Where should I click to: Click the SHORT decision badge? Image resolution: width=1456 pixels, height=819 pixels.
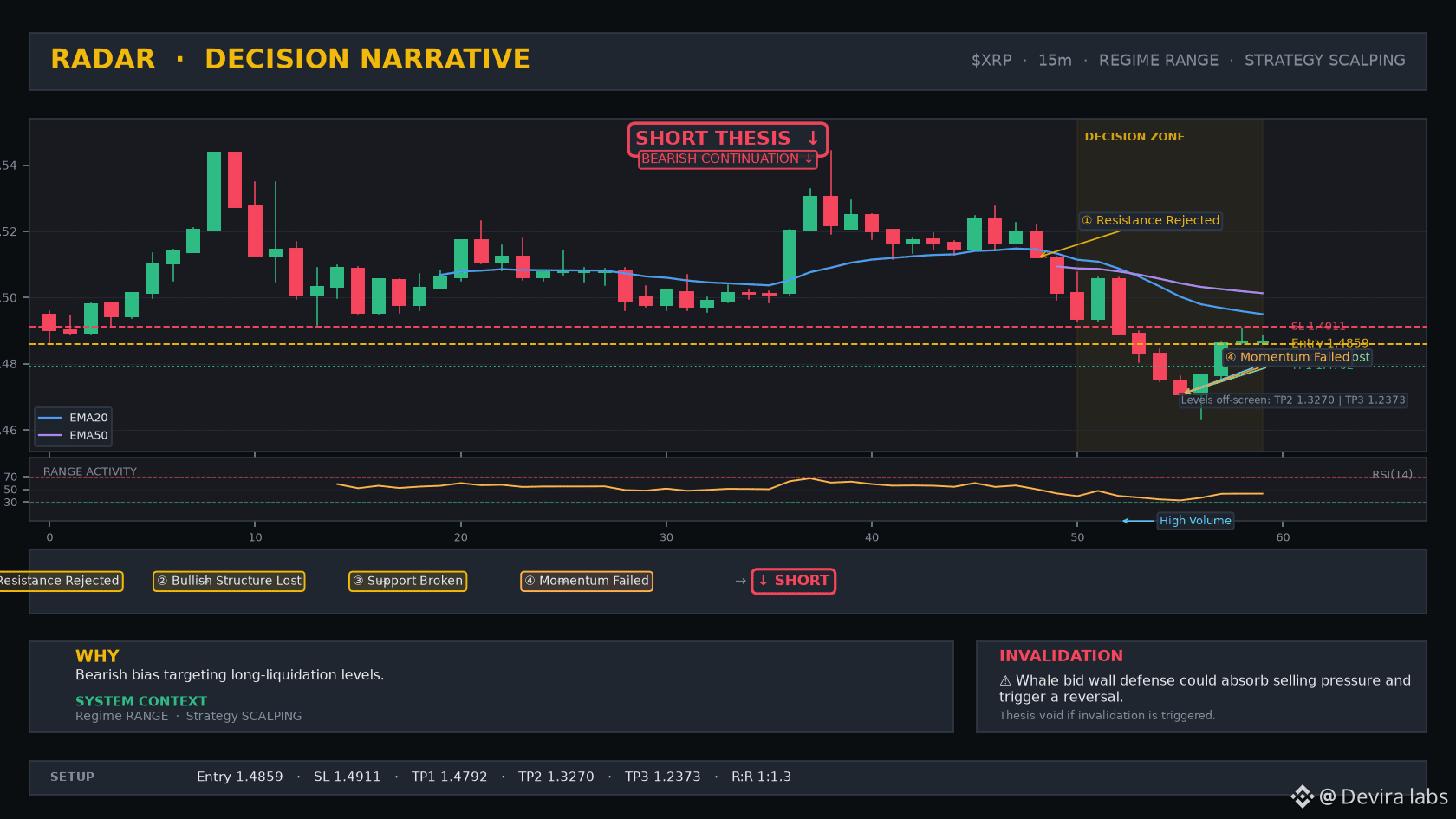tap(794, 581)
